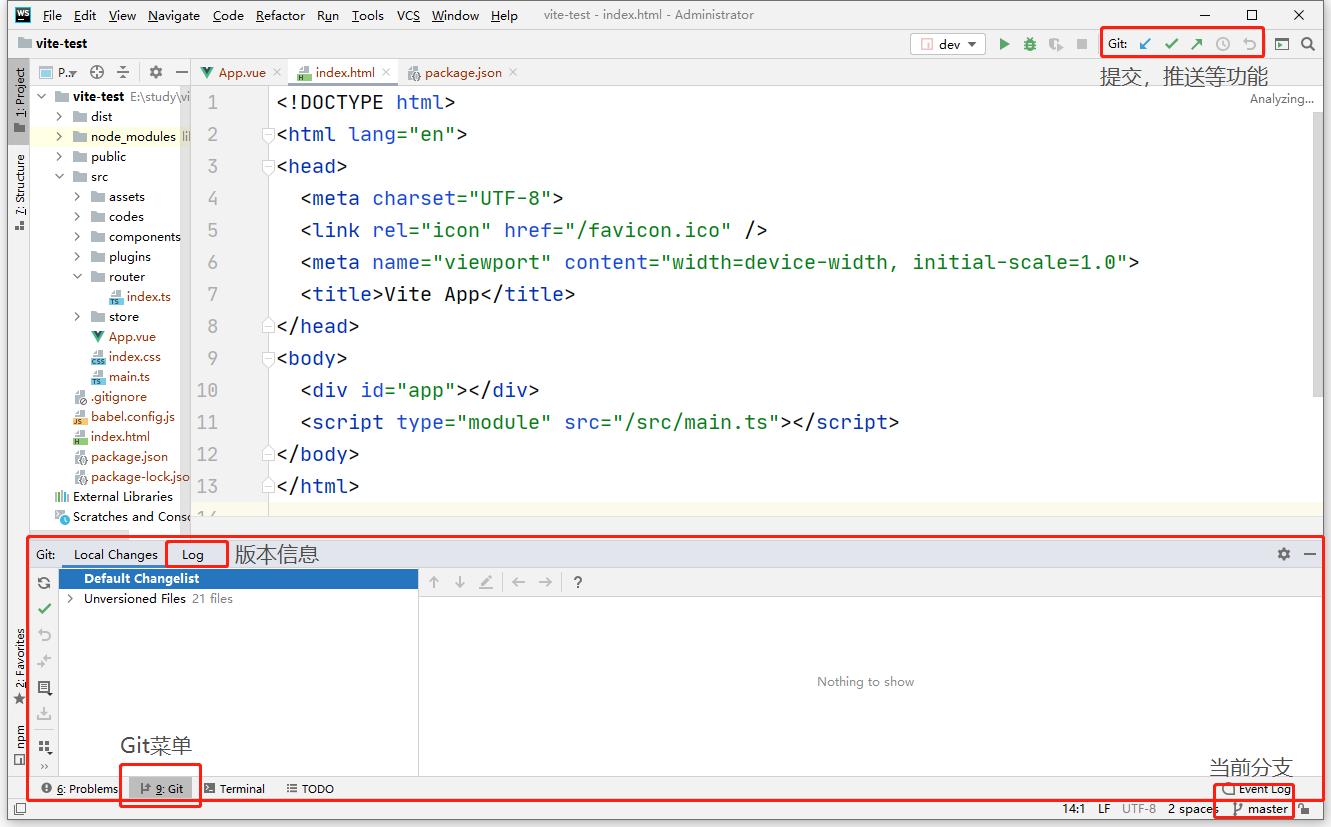Screen dimensions: 1331x827
Task: Click the Git rollback icon in toolbar
Action: [1249, 44]
